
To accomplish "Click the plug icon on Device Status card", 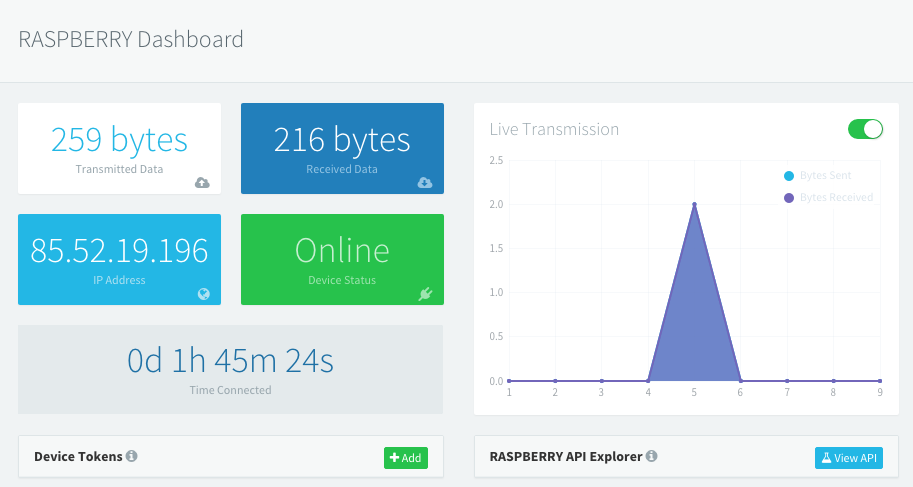I will click(425, 294).
